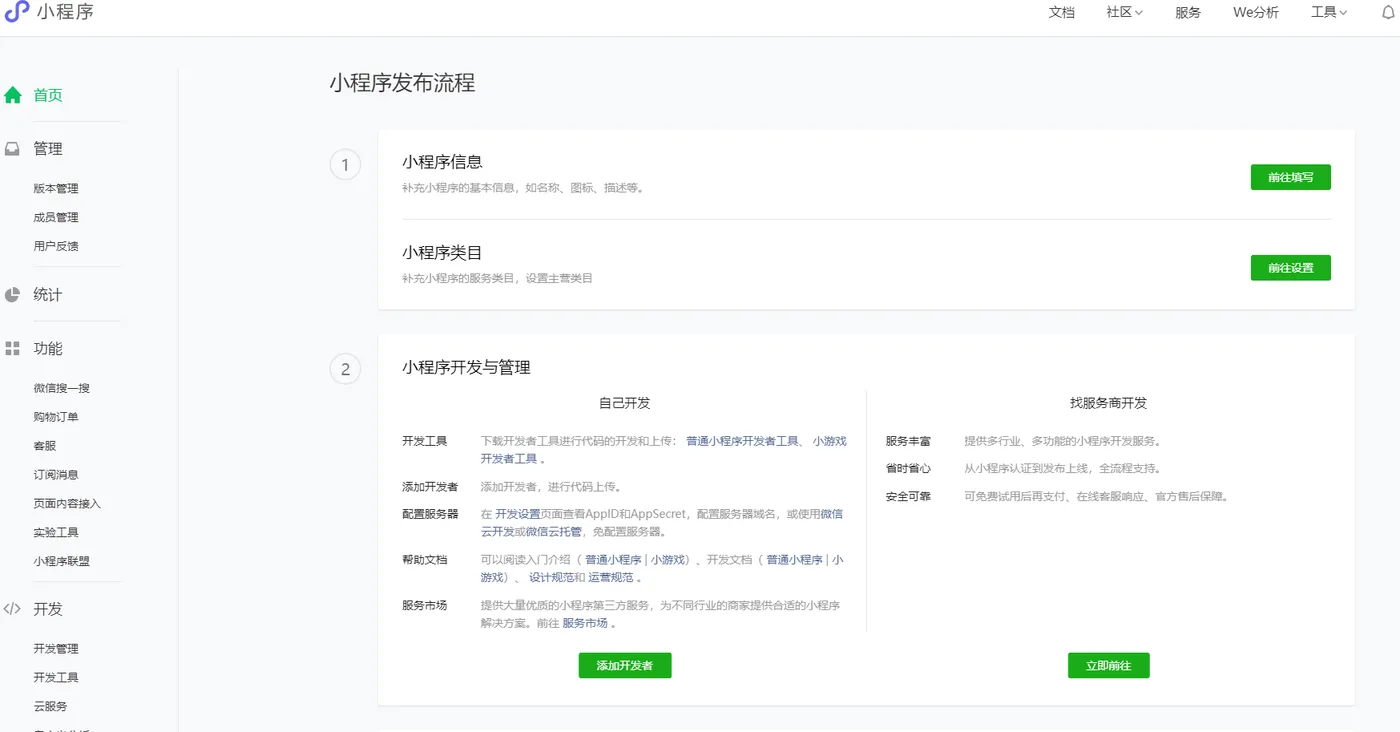Select 统计 section in the sidebar
Viewport: 1400px width, 732px height.
tap(48, 295)
